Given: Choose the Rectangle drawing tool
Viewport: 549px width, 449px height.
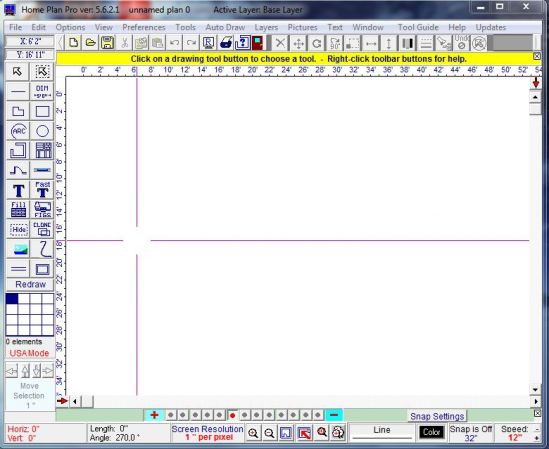Looking at the screenshot, I should point(42,111).
